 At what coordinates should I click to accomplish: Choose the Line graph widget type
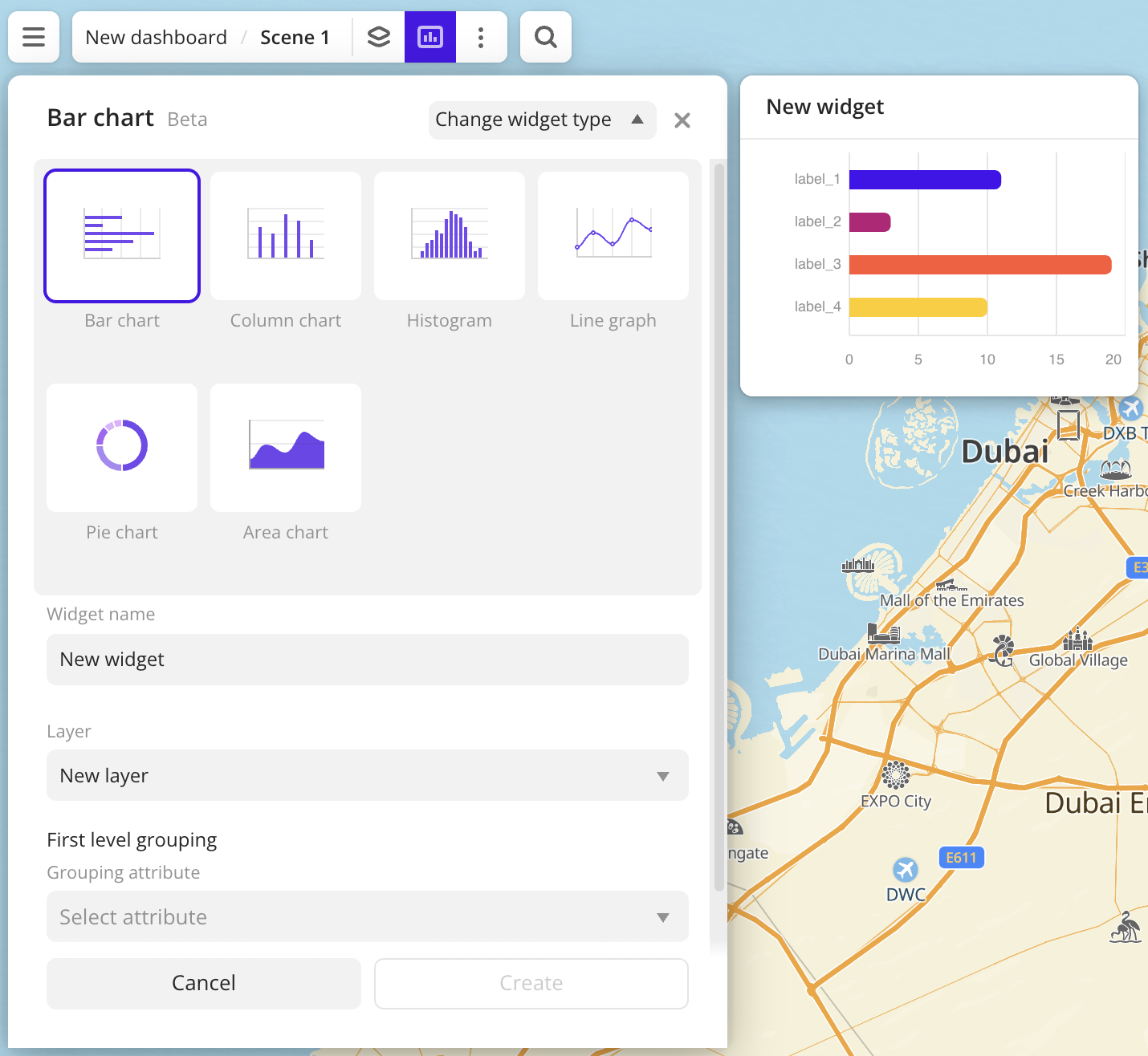tap(613, 236)
